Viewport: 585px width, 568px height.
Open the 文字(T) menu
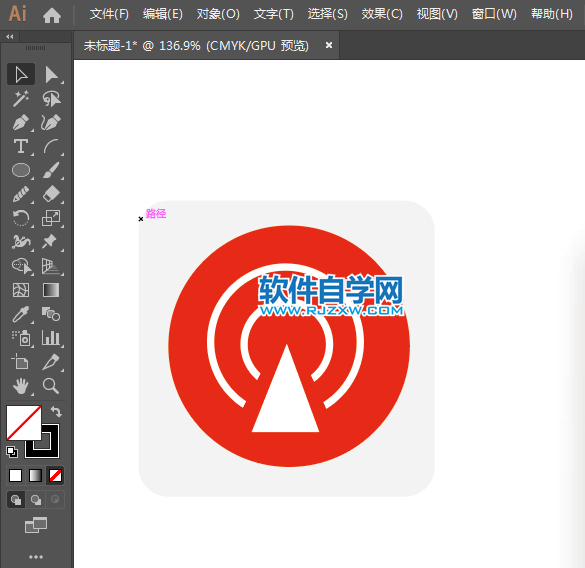pos(273,14)
